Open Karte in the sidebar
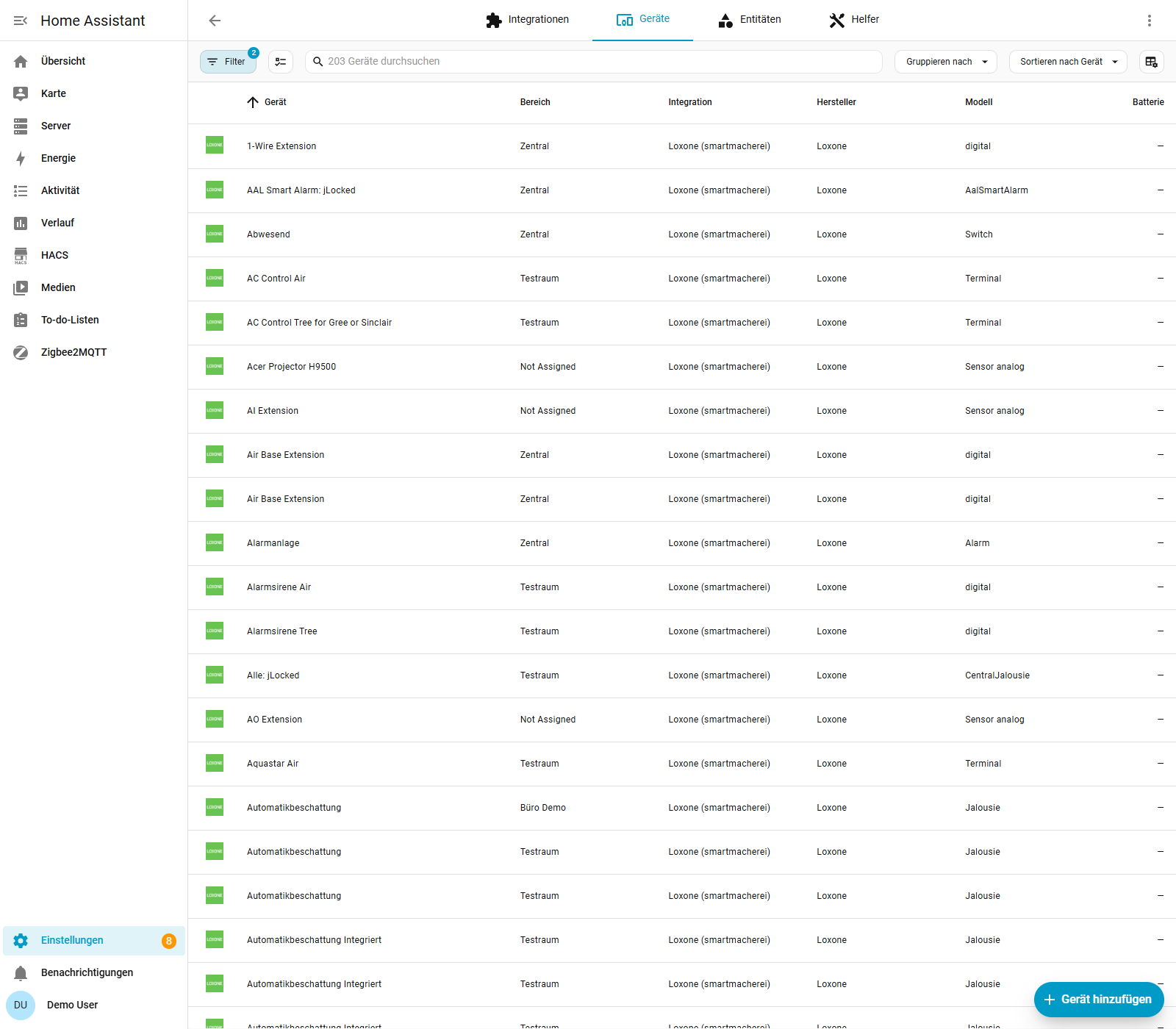This screenshot has height=1029, width=1176. tap(94, 93)
